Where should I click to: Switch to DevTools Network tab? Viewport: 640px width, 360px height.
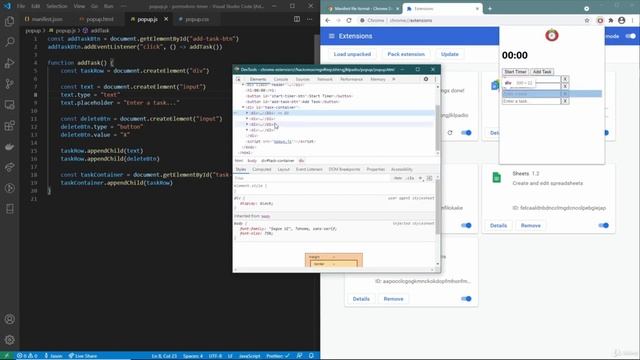point(325,79)
